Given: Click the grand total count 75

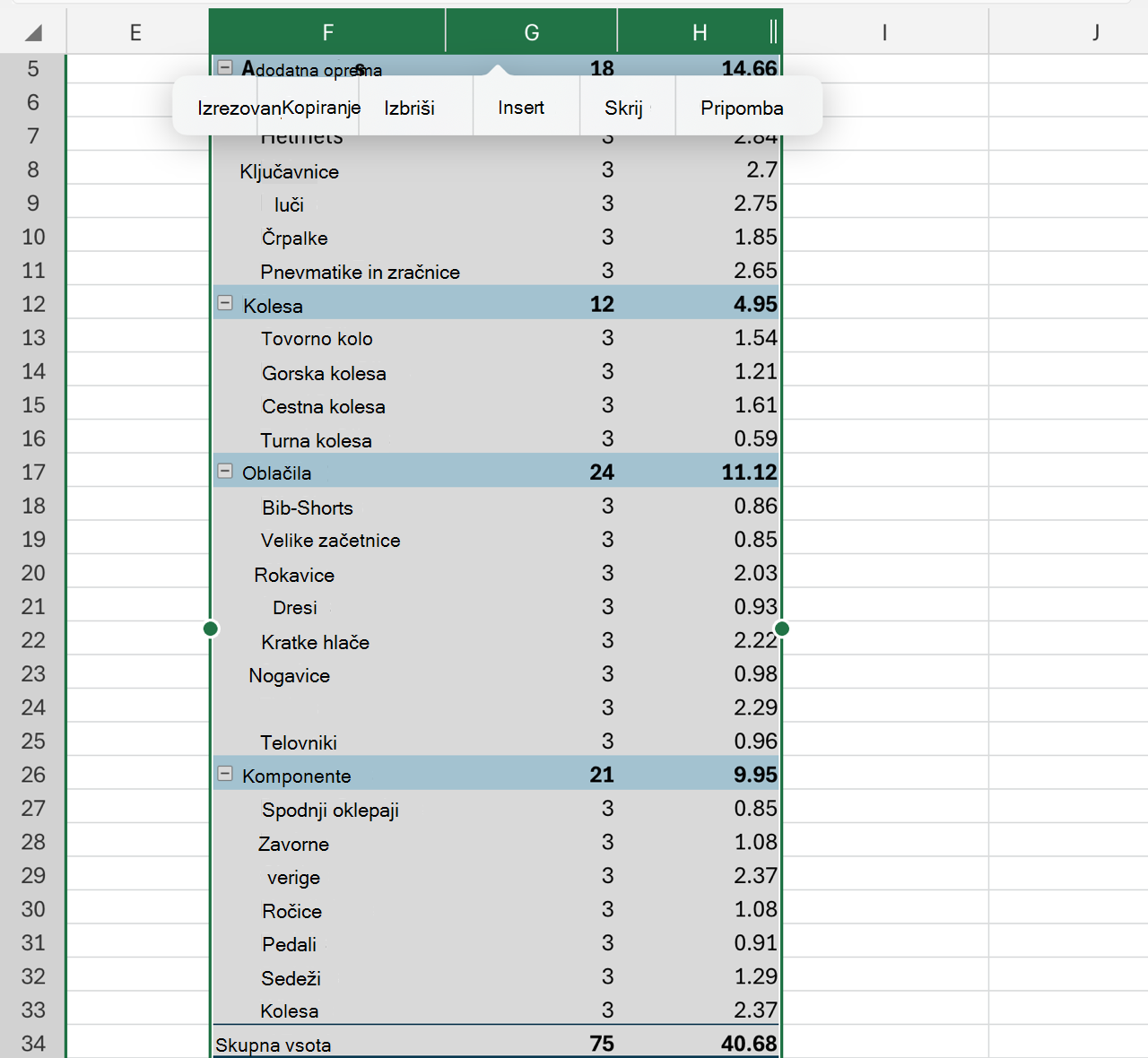Looking at the screenshot, I should [602, 1044].
